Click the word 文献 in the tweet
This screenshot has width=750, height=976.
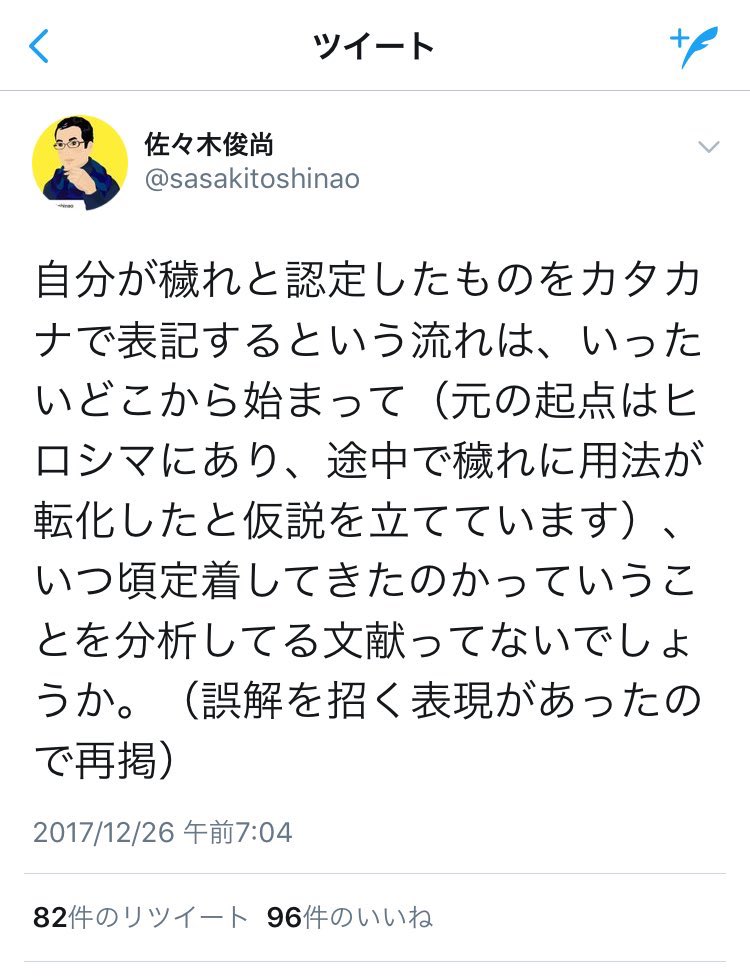tap(365, 640)
